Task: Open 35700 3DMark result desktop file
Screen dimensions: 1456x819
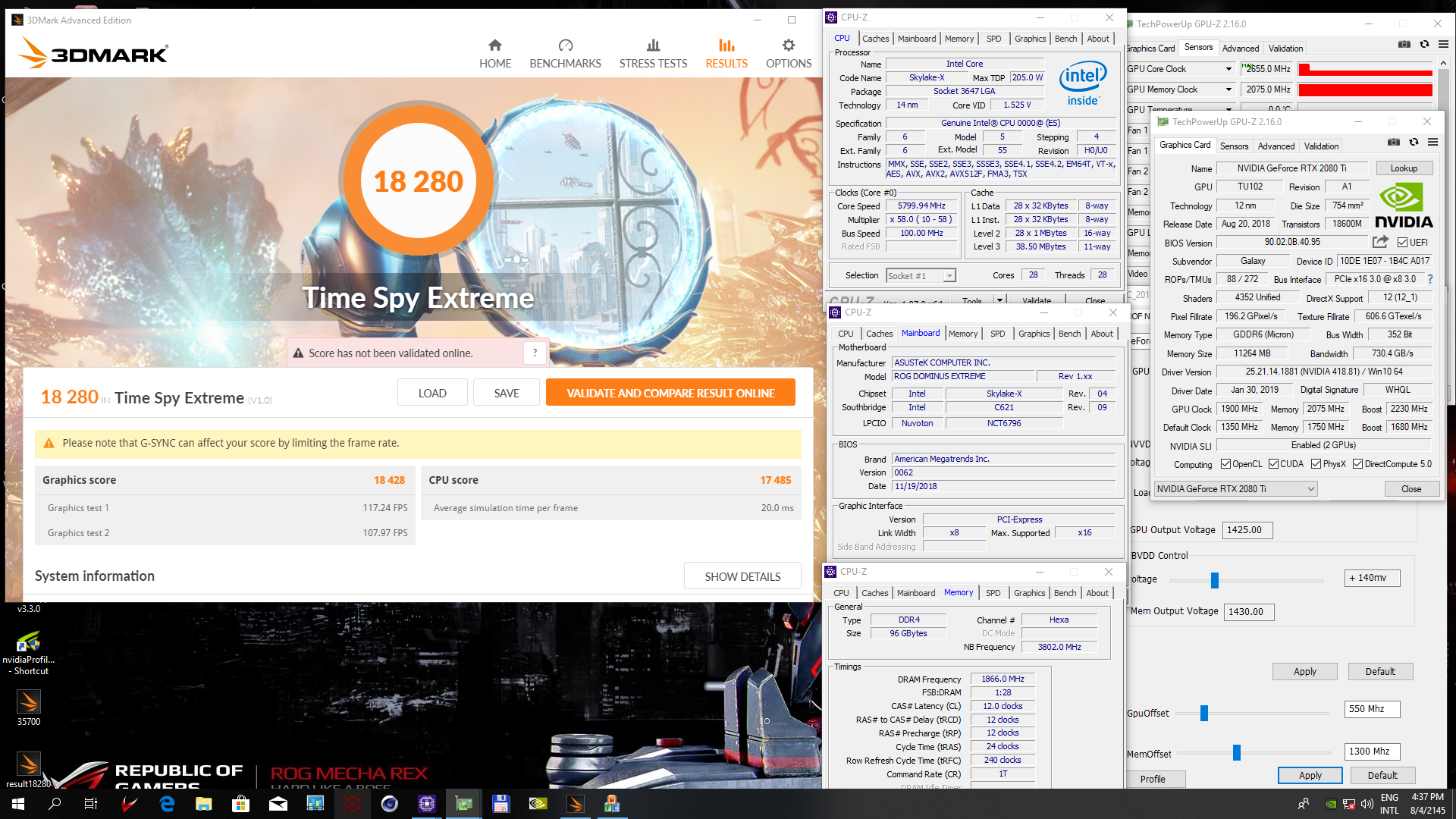Action: (x=28, y=708)
